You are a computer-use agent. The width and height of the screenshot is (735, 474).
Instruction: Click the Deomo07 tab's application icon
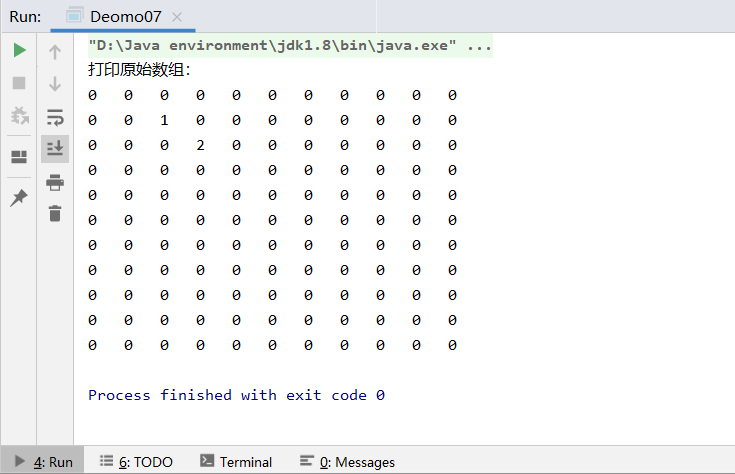74,15
